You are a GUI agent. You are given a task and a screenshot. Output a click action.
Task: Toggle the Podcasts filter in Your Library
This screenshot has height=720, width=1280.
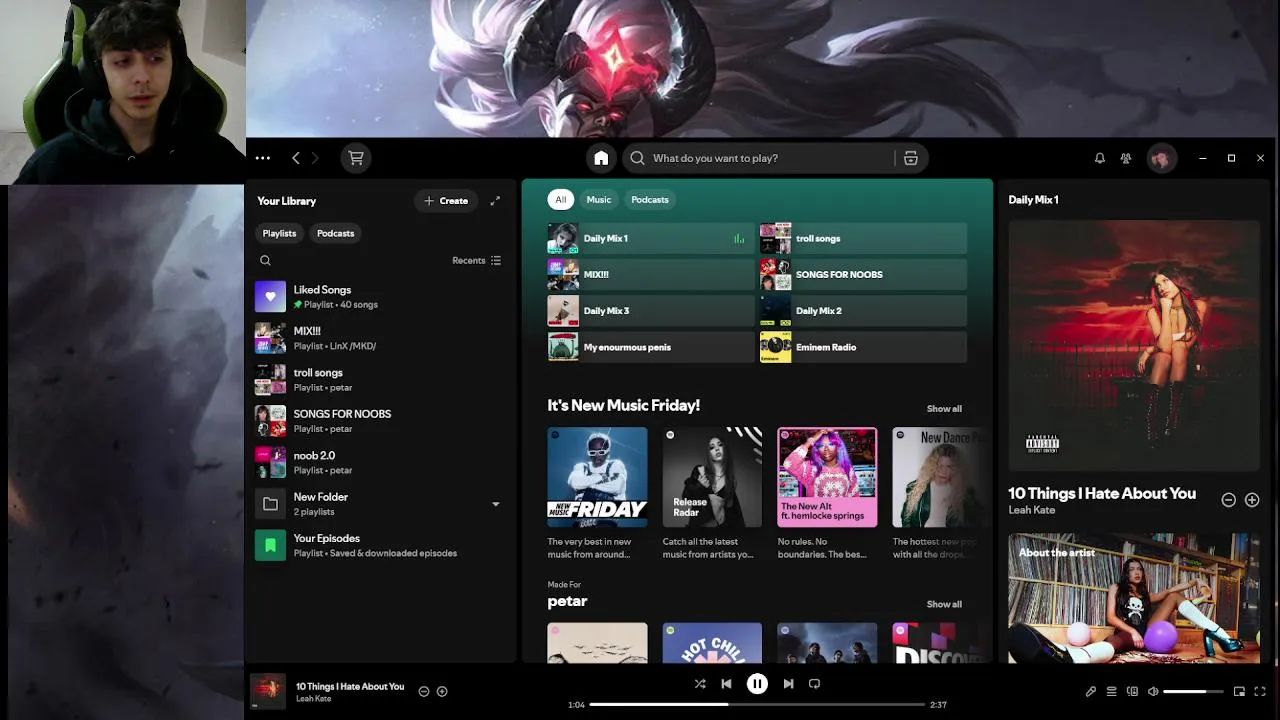pyautogui.click(x=335, y=233)
